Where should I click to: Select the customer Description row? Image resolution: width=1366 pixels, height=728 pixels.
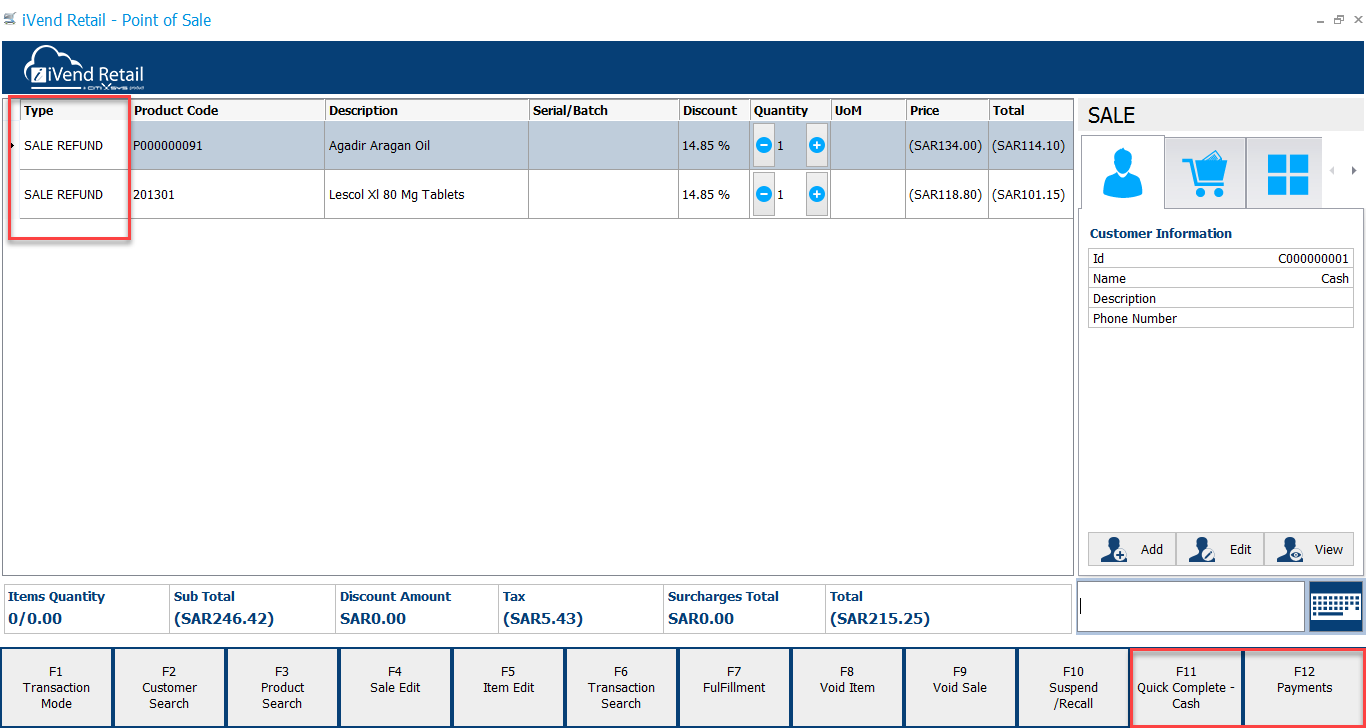(x=1221, y=299)
